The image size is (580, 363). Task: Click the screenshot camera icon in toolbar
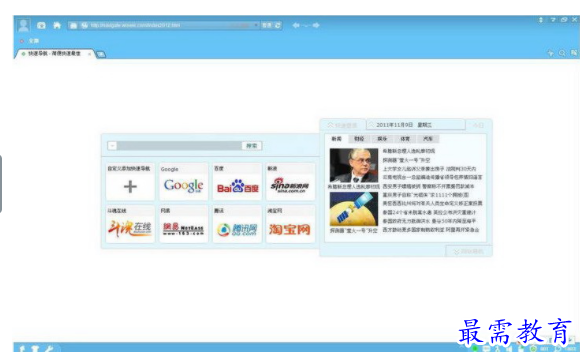tap(41, 26)
